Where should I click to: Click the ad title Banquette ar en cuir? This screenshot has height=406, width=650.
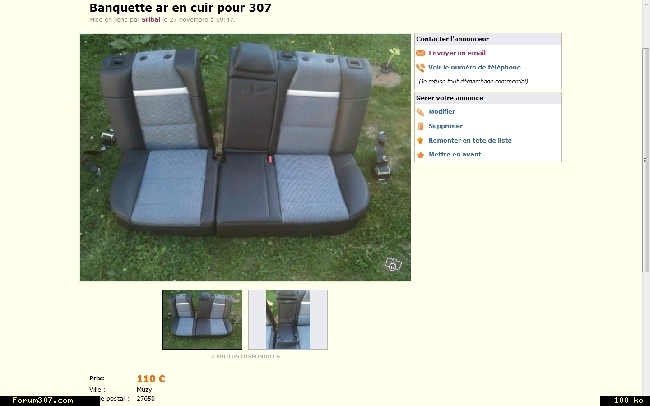click(x=180, y=8)
